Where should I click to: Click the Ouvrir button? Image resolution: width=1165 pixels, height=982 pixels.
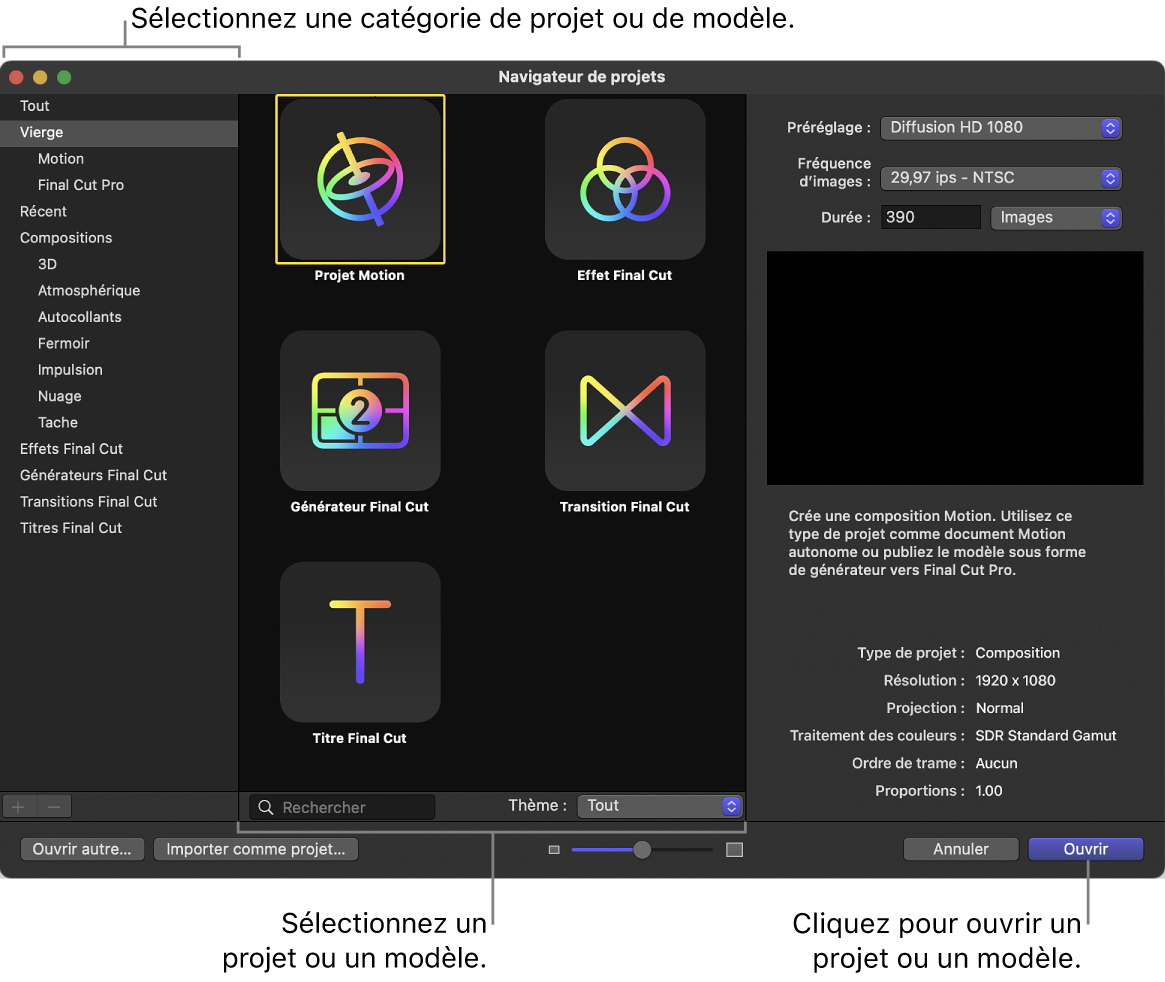coord(1085,849)
